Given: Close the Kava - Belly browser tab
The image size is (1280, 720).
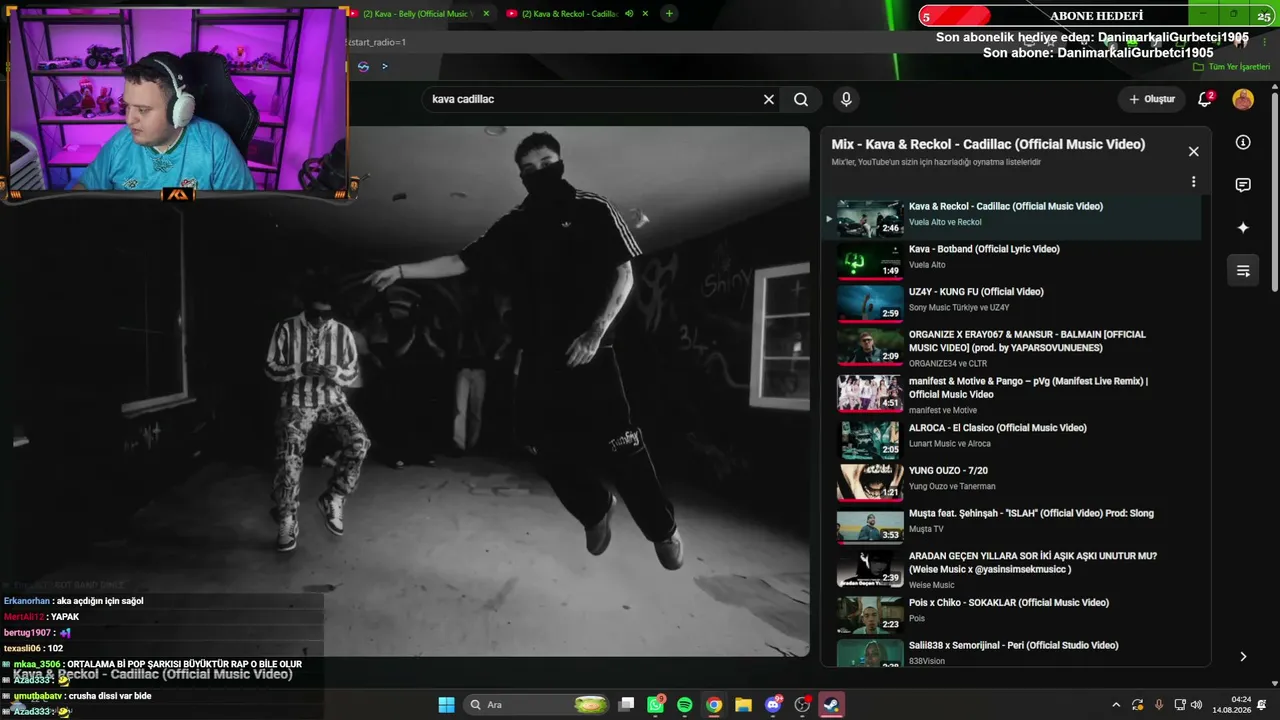Looking at the screenshot, I should tap(486, 14).
